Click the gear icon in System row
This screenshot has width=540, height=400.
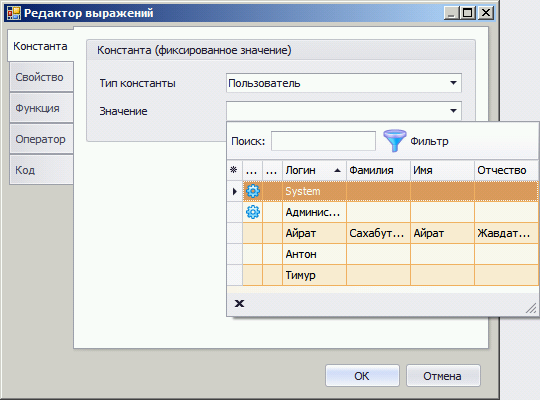click(x=253, y=191)
